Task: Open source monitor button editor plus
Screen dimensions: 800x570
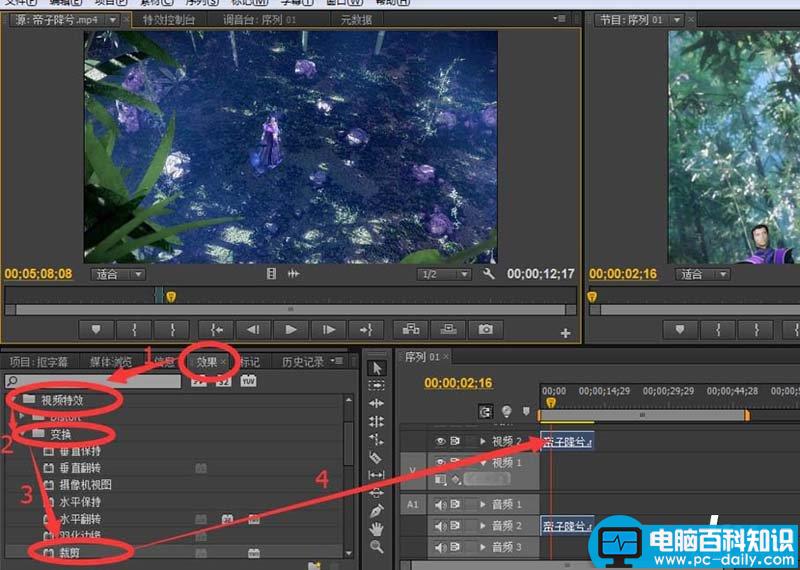Action: point(565,333)
